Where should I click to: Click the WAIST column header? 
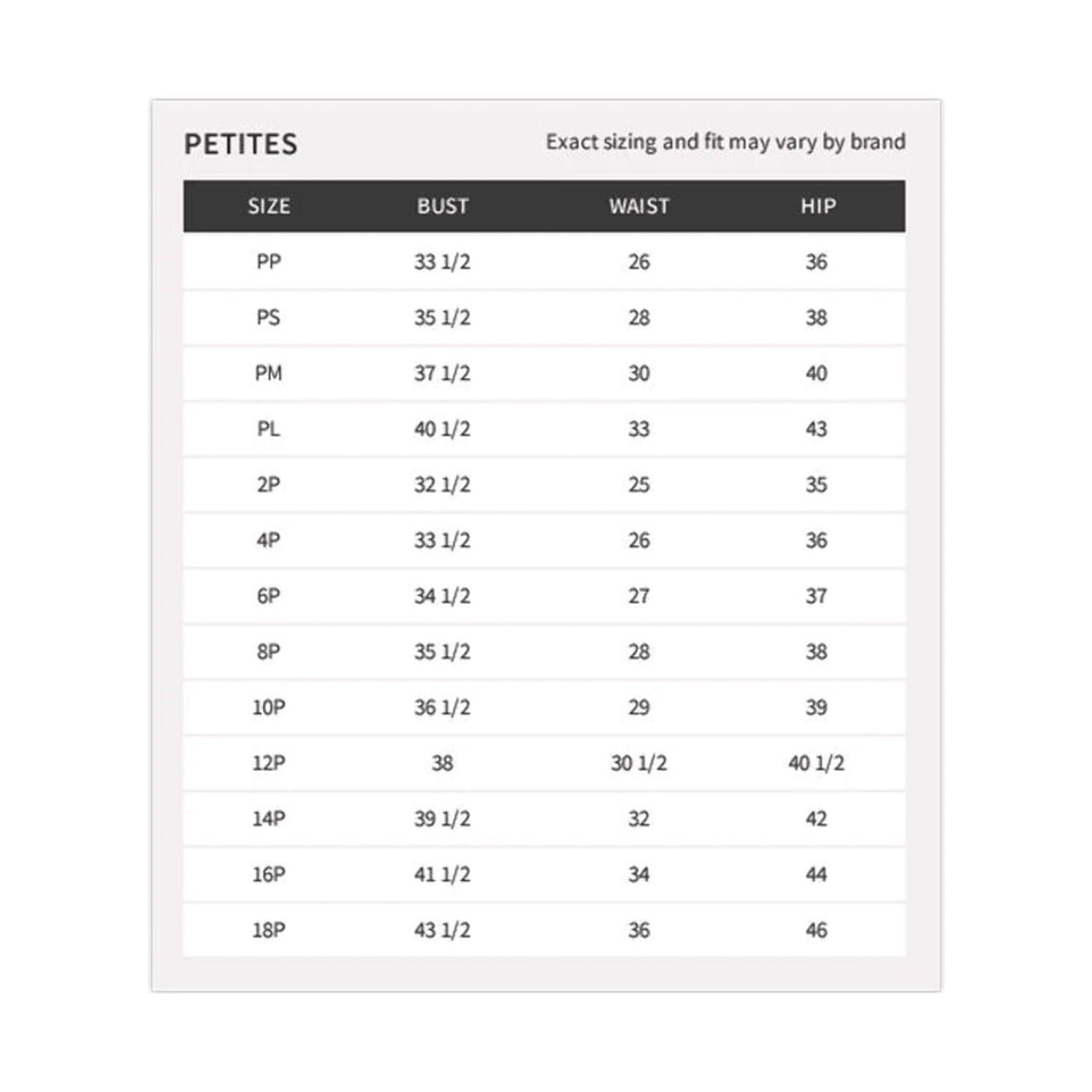[x=639, y=206]
